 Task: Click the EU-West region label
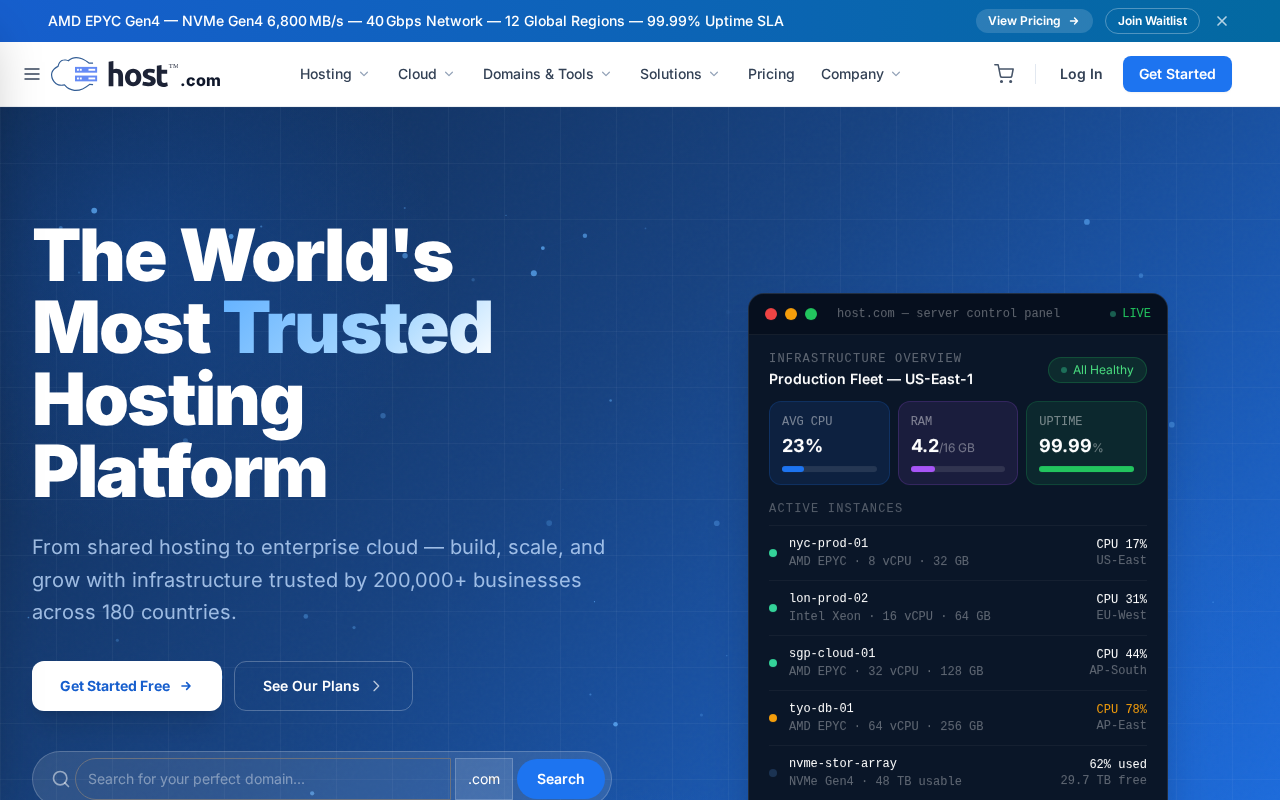1121,616
